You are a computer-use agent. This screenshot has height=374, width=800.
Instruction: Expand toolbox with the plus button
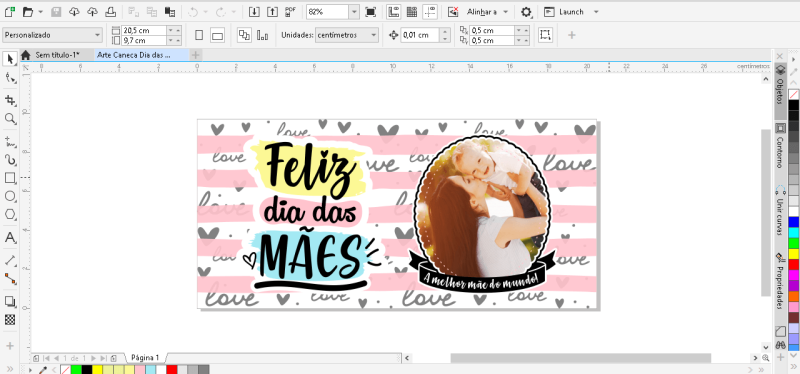10,345
